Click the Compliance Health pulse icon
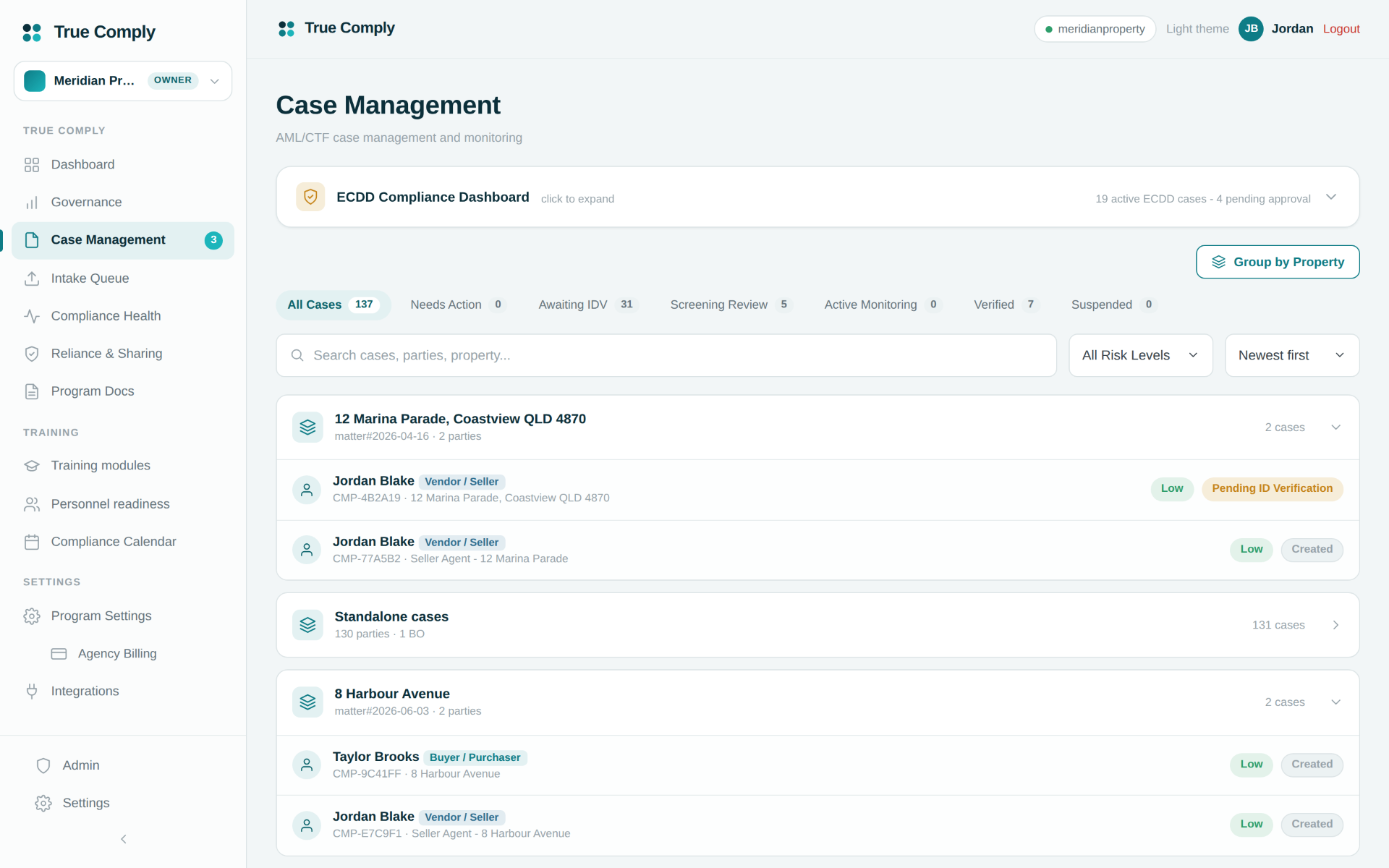 (32, 316)
